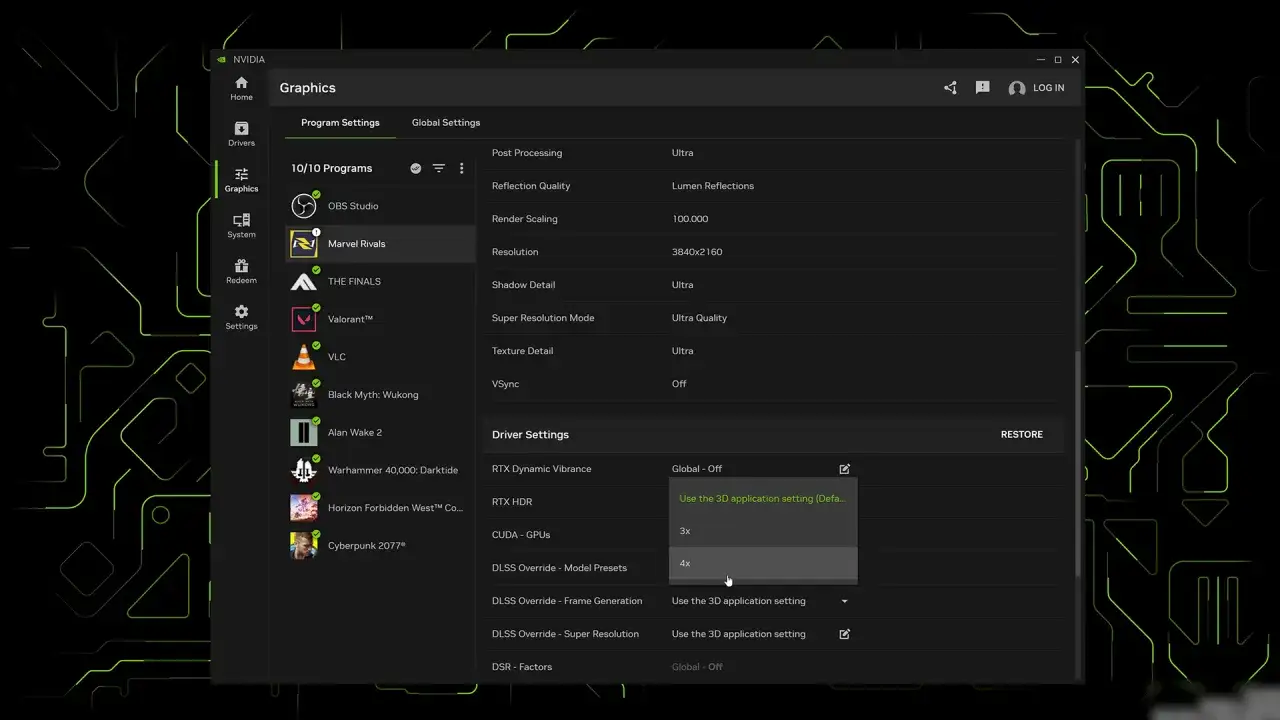This screenshot has width=1280, height=720.
Task: Click the Render Scaling 100.000 value
Action: pyautogui.click(x=690, y=219)
